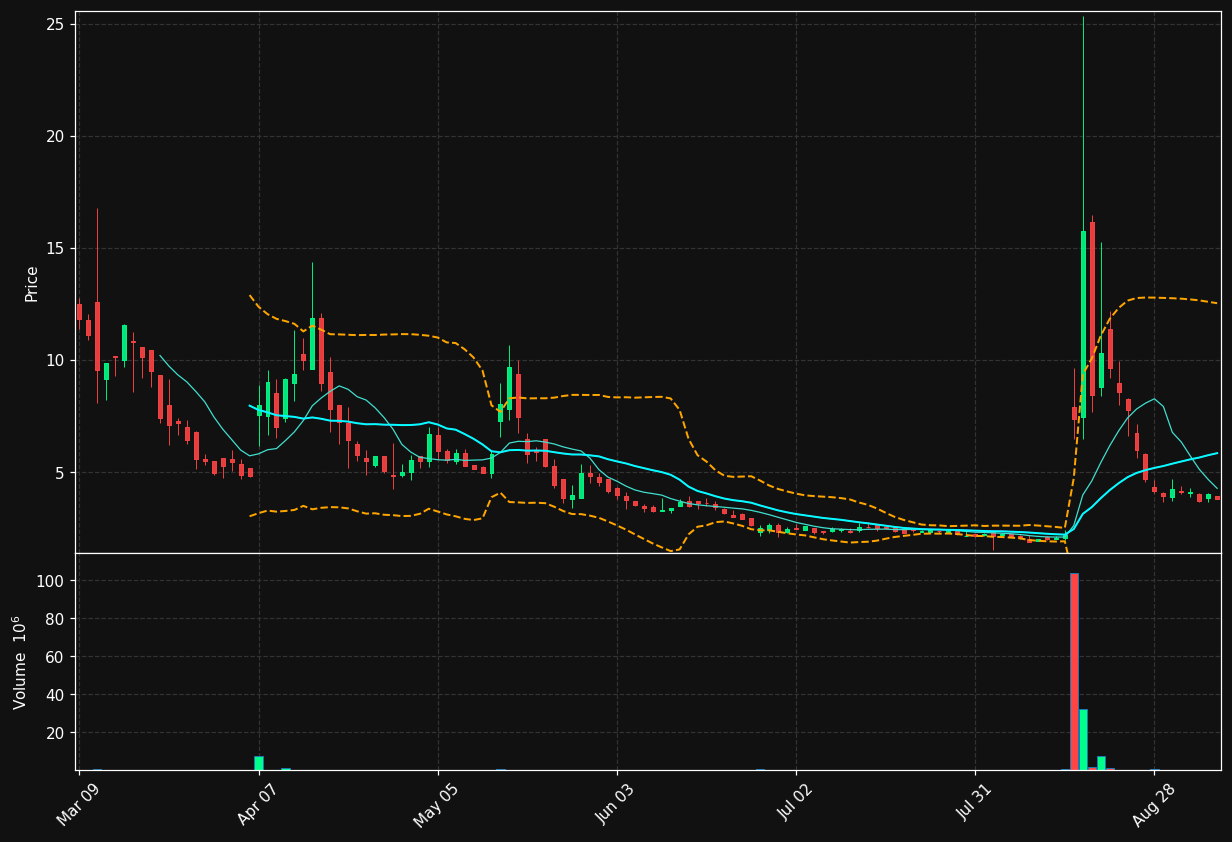This screenshot has height=842, width=1232.
Task: Click the volume axis value 60
Action: pos(56,657)
